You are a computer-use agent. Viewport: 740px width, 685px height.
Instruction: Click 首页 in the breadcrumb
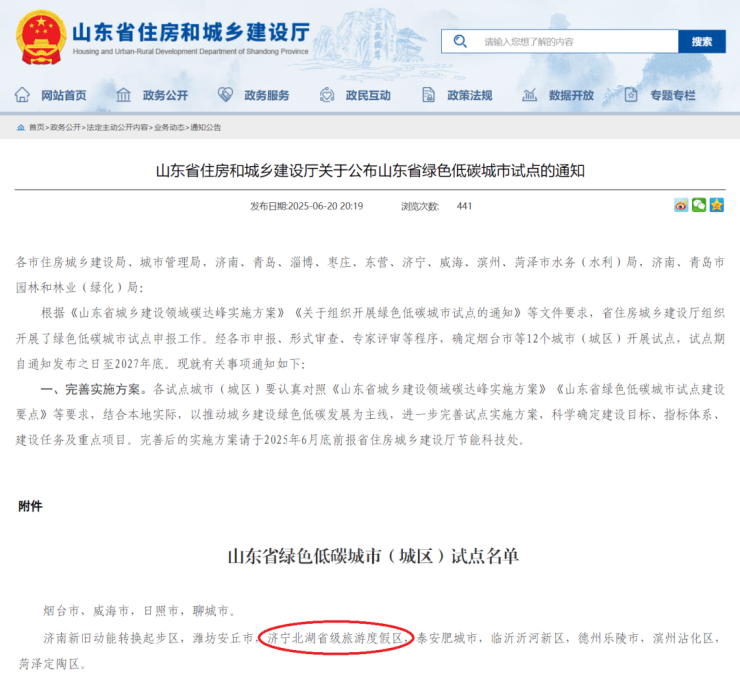[36, 128]
